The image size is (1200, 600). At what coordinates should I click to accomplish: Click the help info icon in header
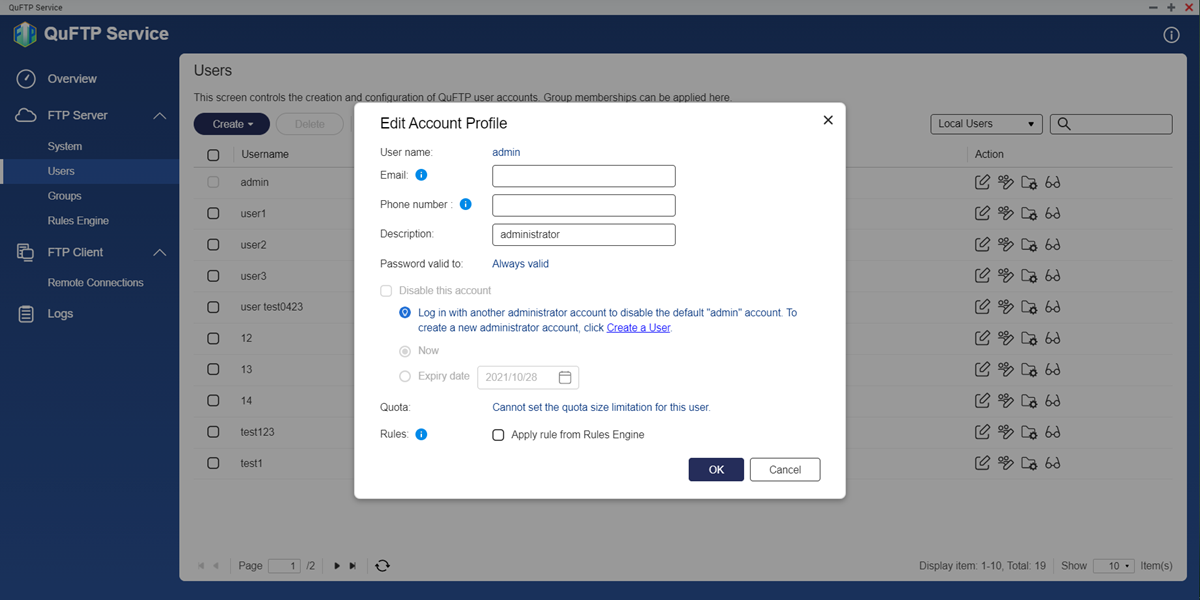tap(1171, 35)
